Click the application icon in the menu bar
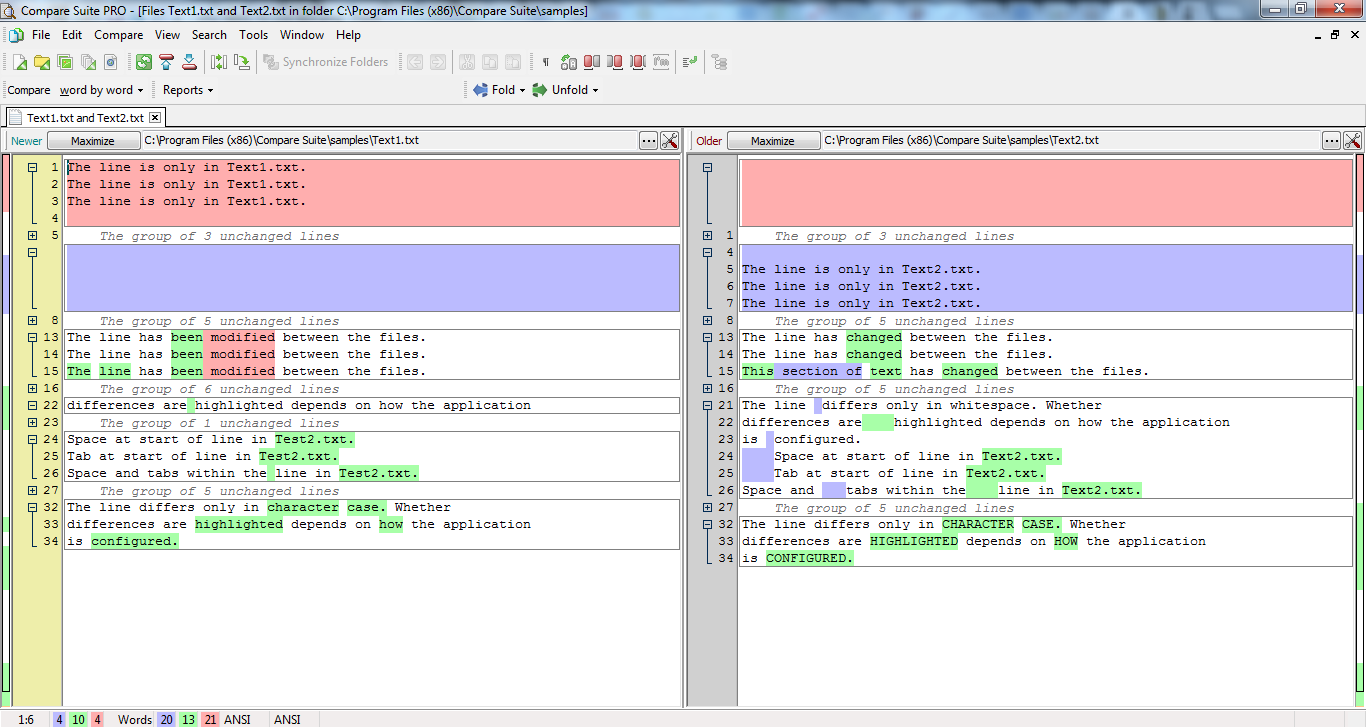This screenshot has height=728, width=1366. 16,35
